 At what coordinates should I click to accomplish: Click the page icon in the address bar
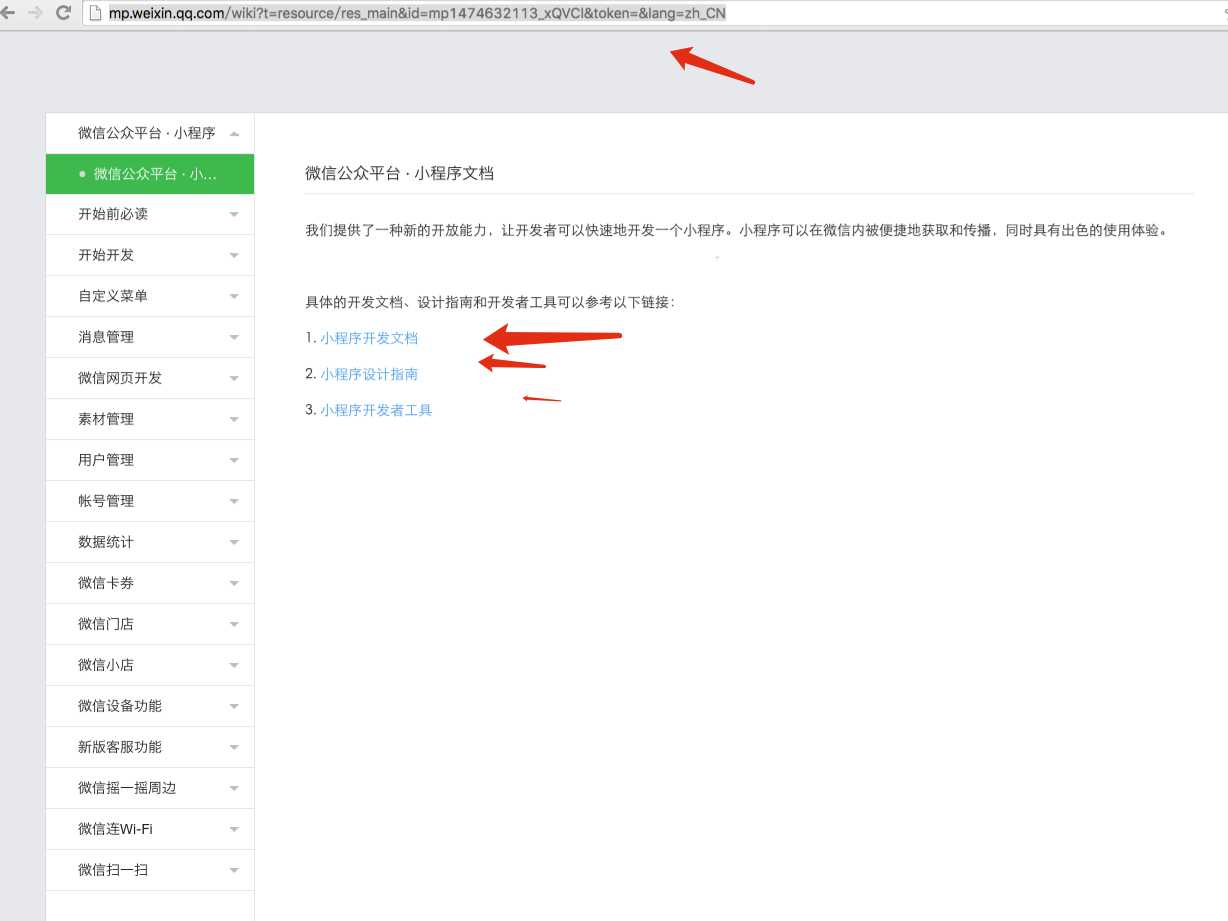(x=97, y=13)
